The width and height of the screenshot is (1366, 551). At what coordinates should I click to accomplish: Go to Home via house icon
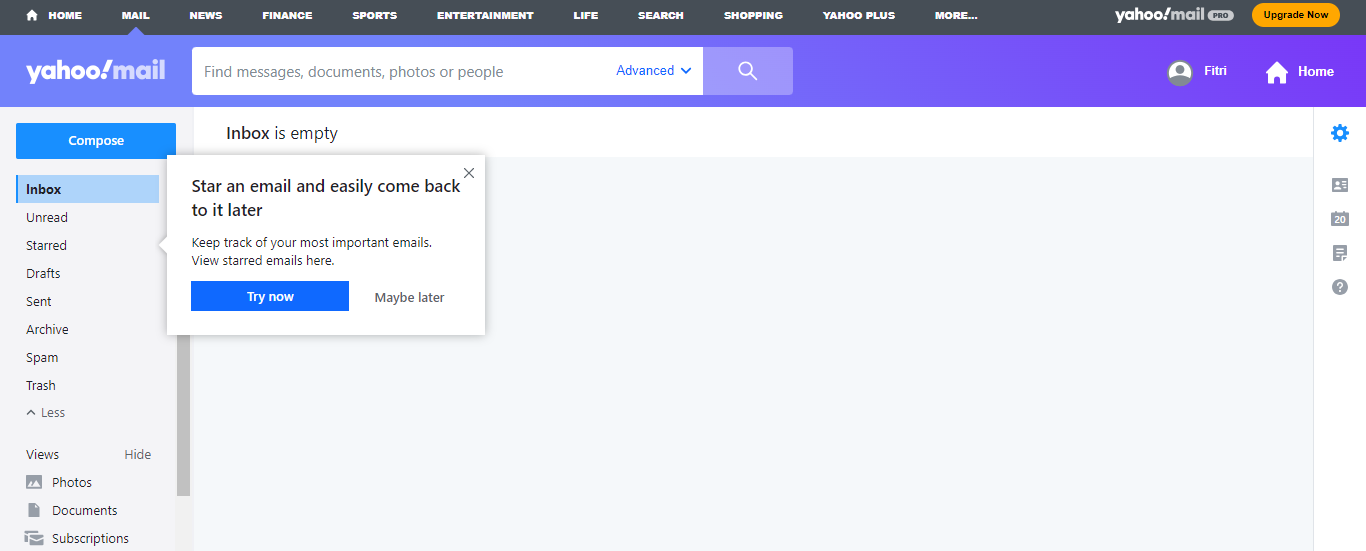(1277, 72)
